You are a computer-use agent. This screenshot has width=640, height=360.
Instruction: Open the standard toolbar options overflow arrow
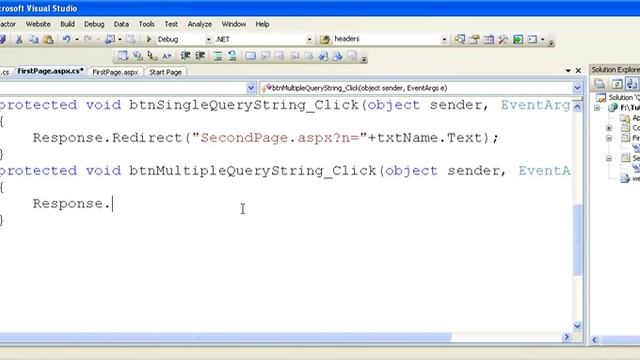[x=551, y=42]
